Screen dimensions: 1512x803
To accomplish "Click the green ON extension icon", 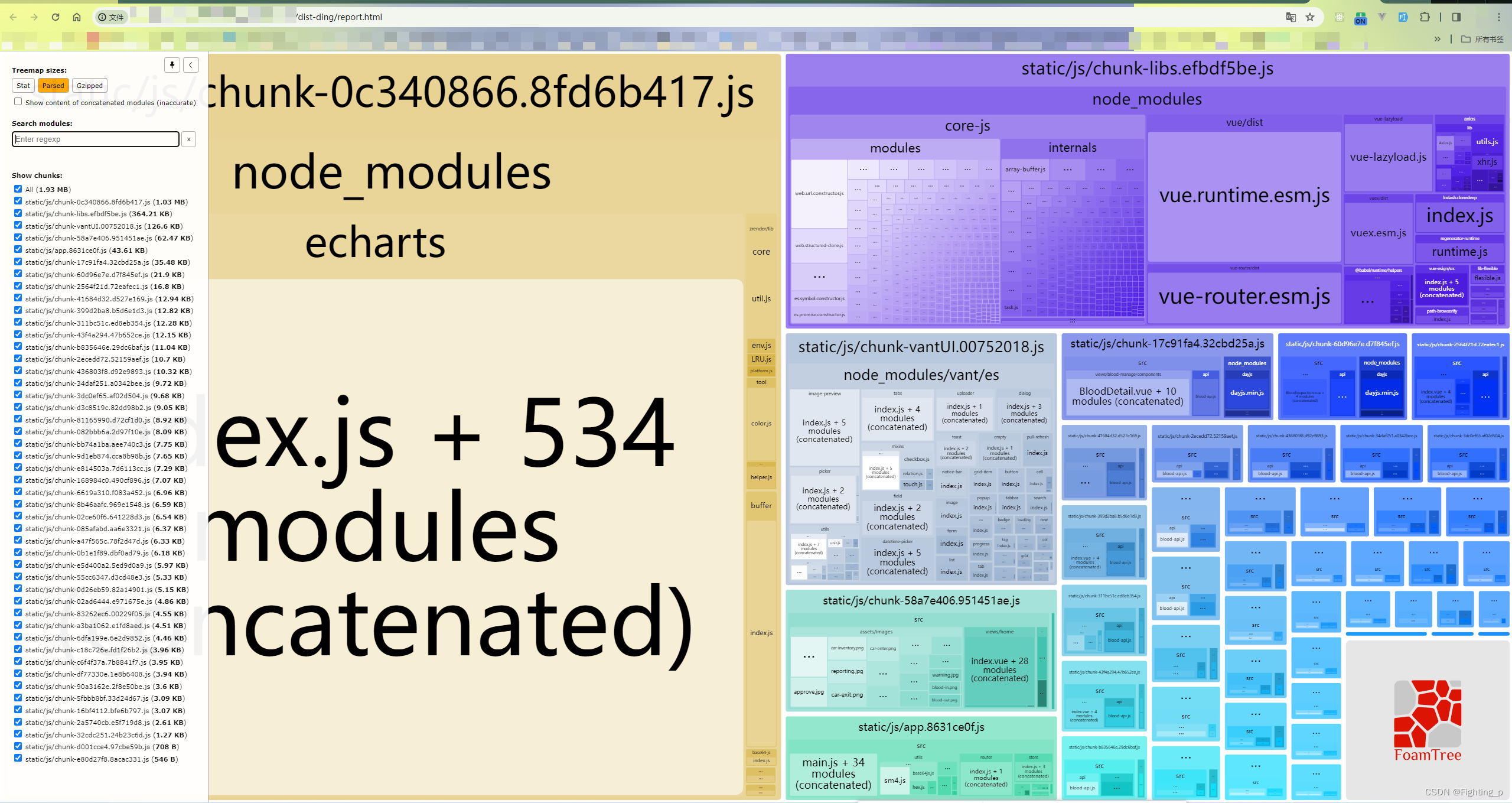I will pos(1361,18).
